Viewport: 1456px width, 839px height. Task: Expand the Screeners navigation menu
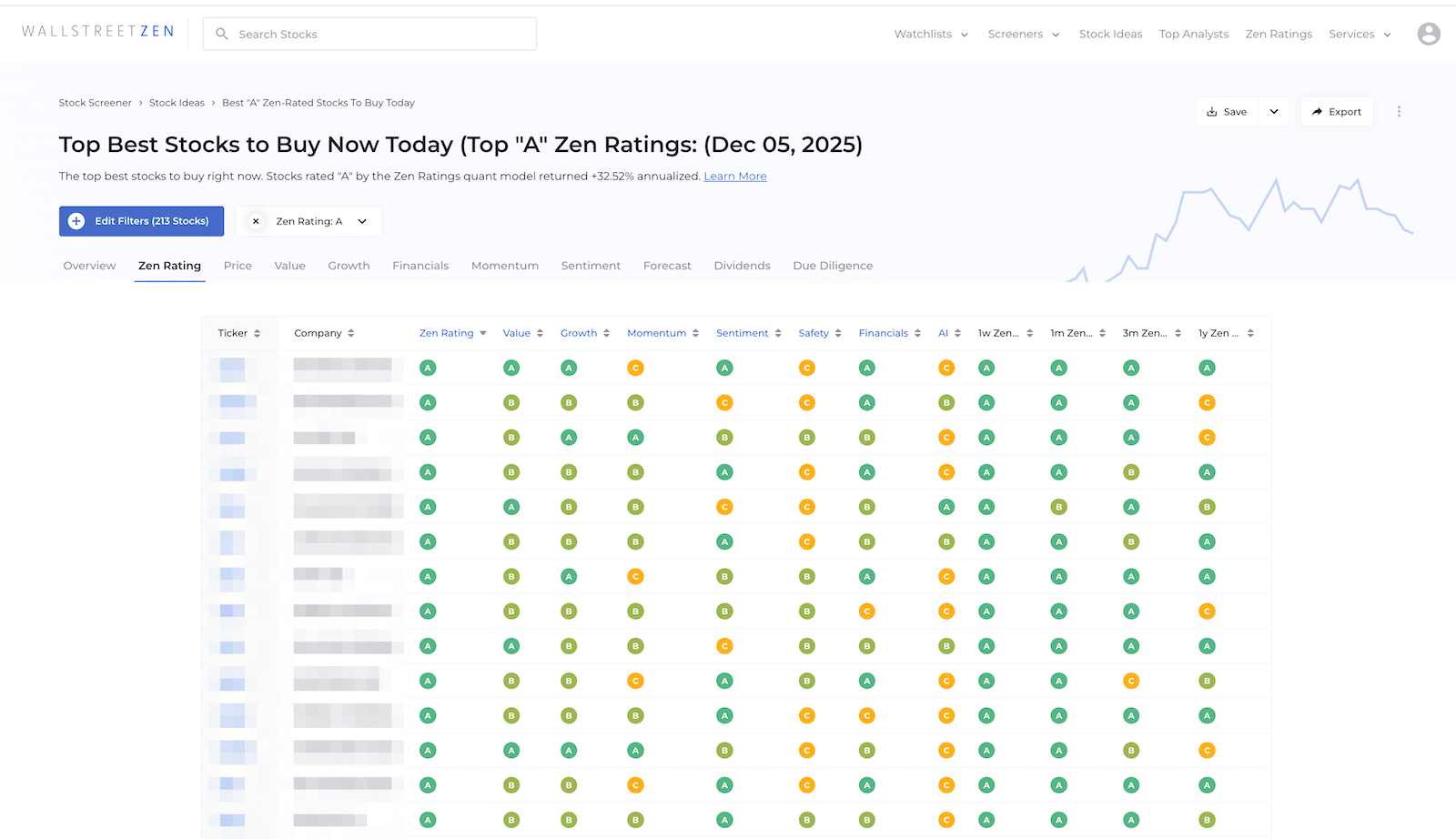1023,35
